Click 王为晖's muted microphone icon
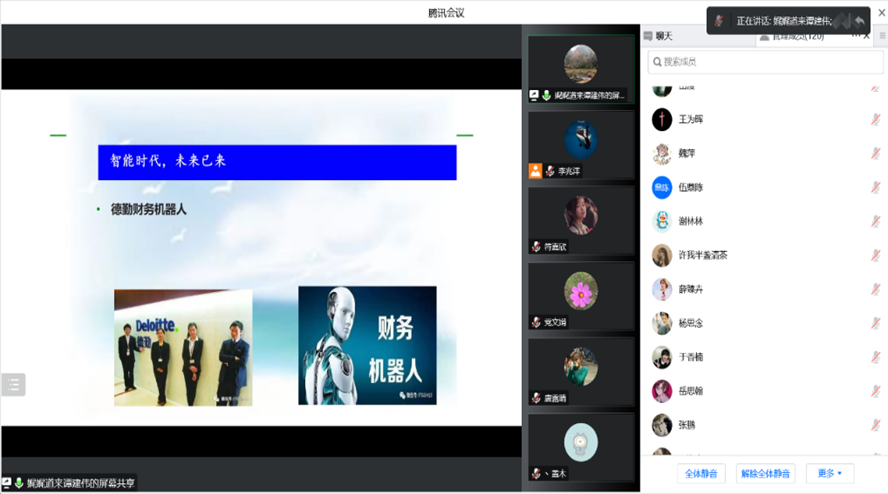888x494 pixels. click(875, 120)
